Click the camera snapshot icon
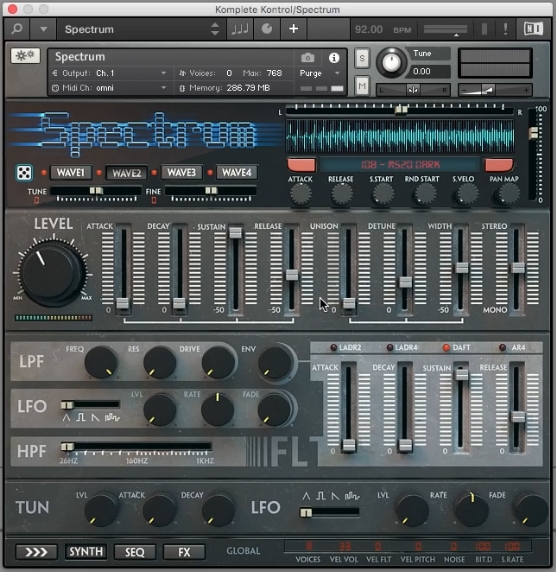 point(308,58)
